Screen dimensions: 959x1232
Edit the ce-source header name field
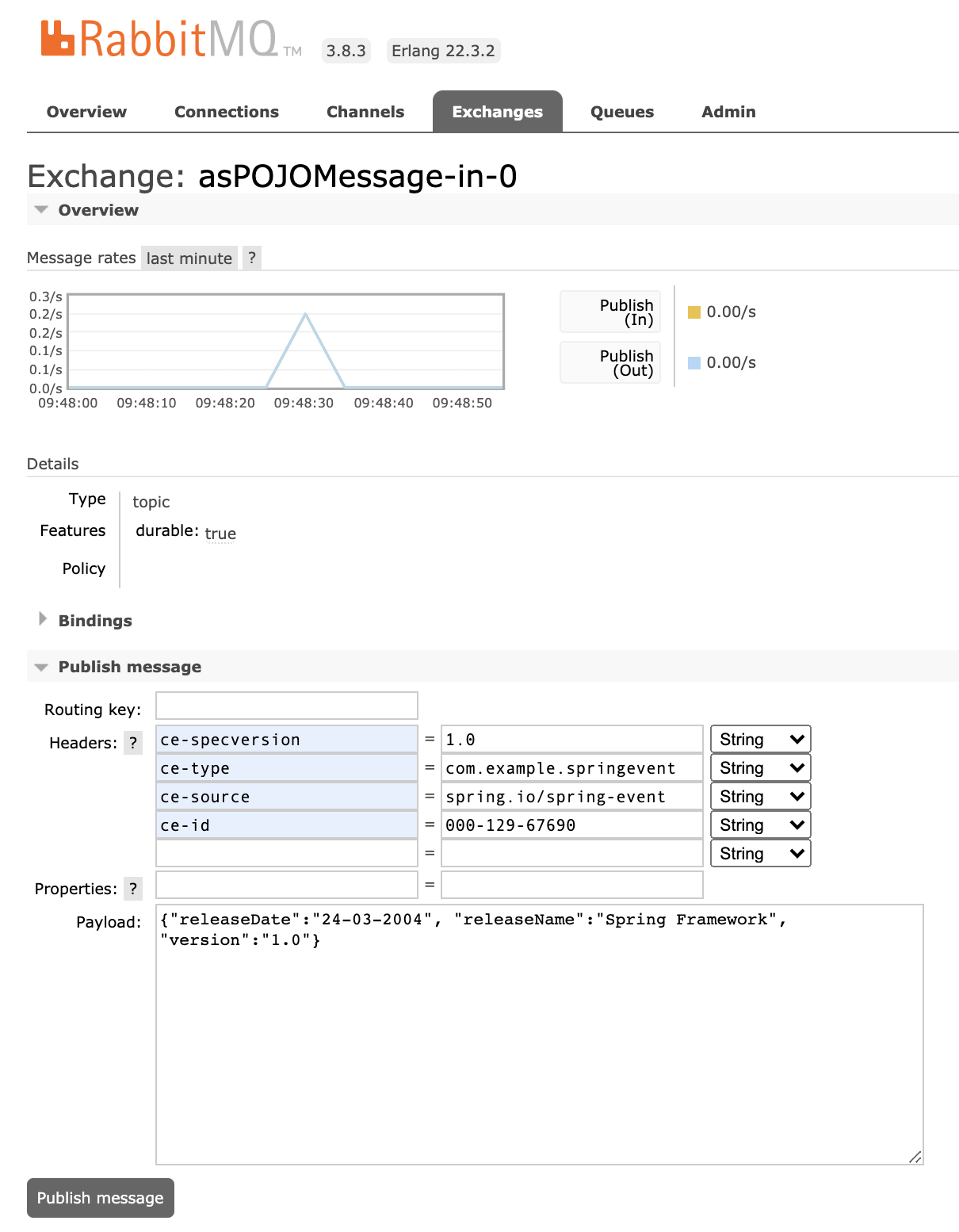287,796
